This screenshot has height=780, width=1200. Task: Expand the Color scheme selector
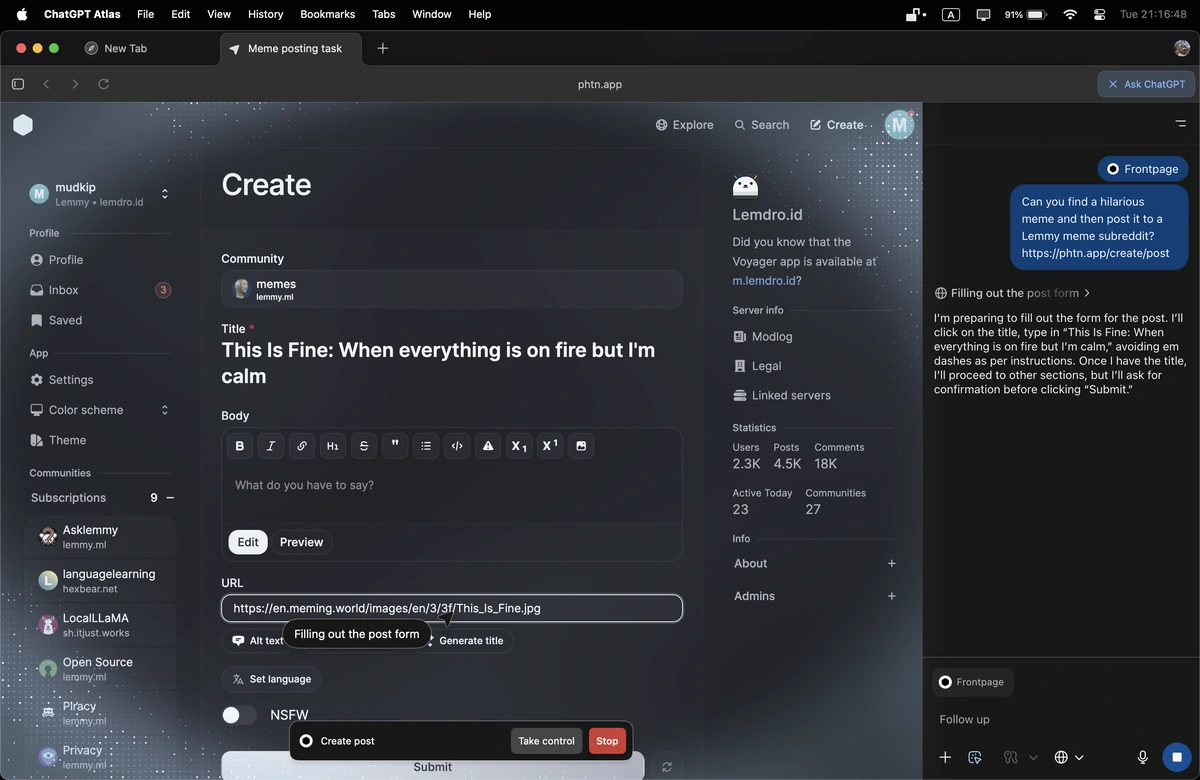click(x=165, y=410)
